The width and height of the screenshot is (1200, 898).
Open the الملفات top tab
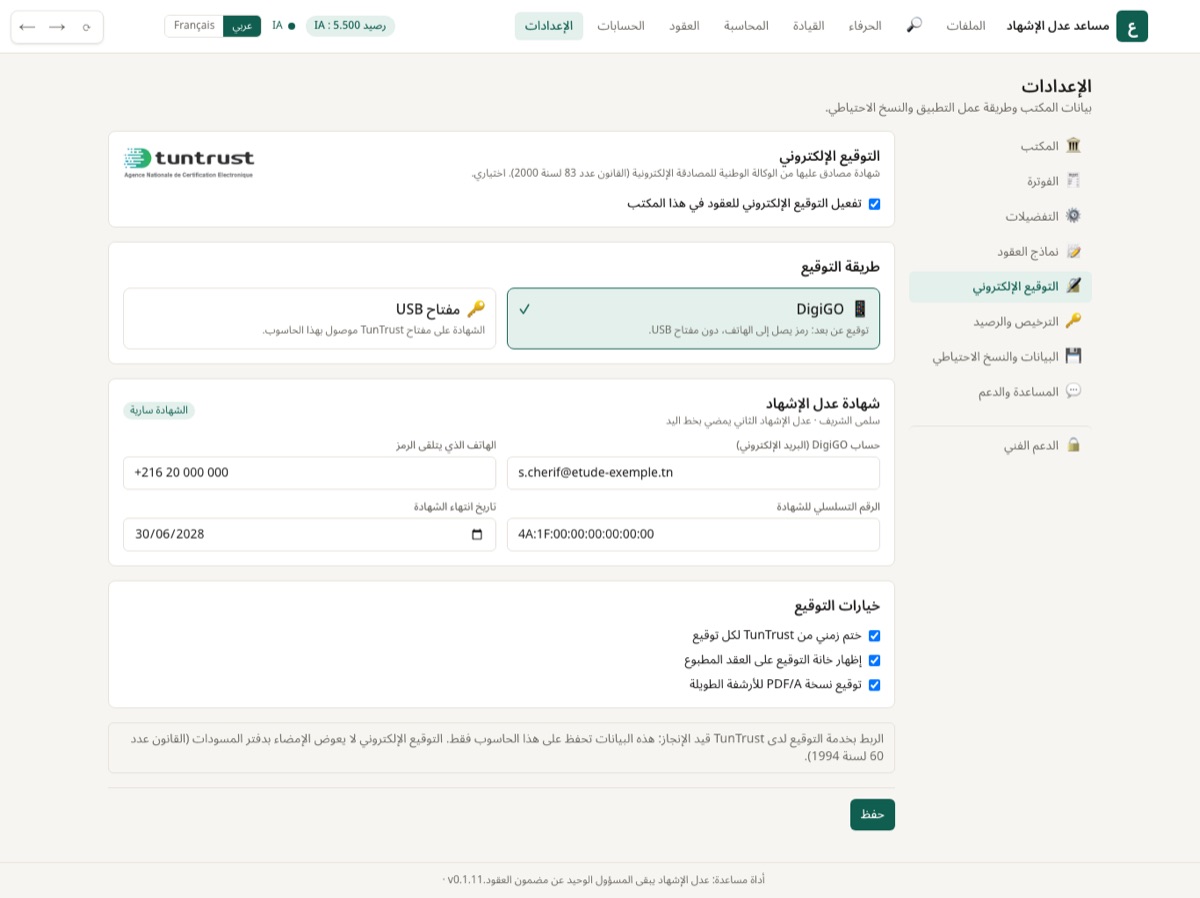[966, 26]
